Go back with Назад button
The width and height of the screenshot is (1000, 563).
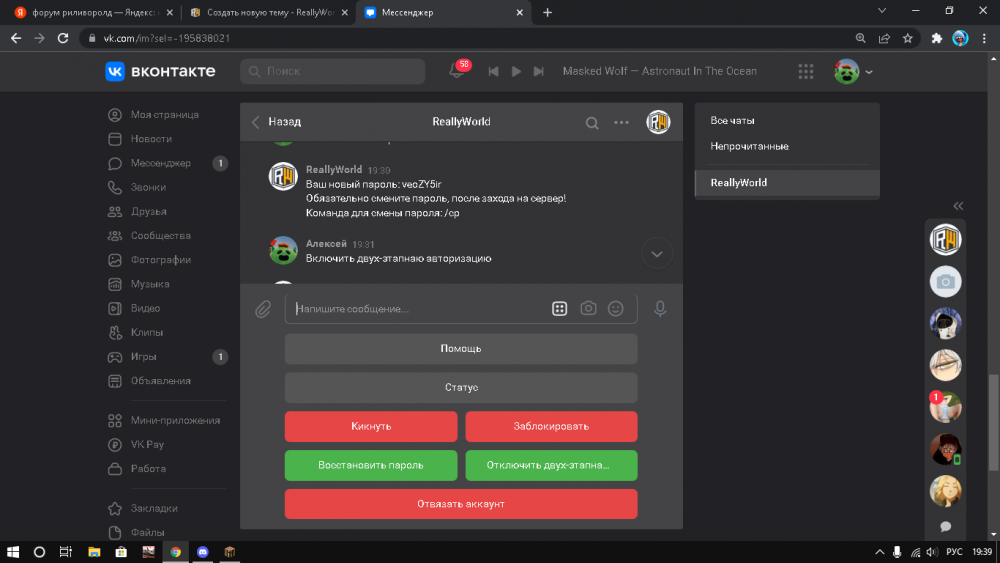click(x=276, y=122)
